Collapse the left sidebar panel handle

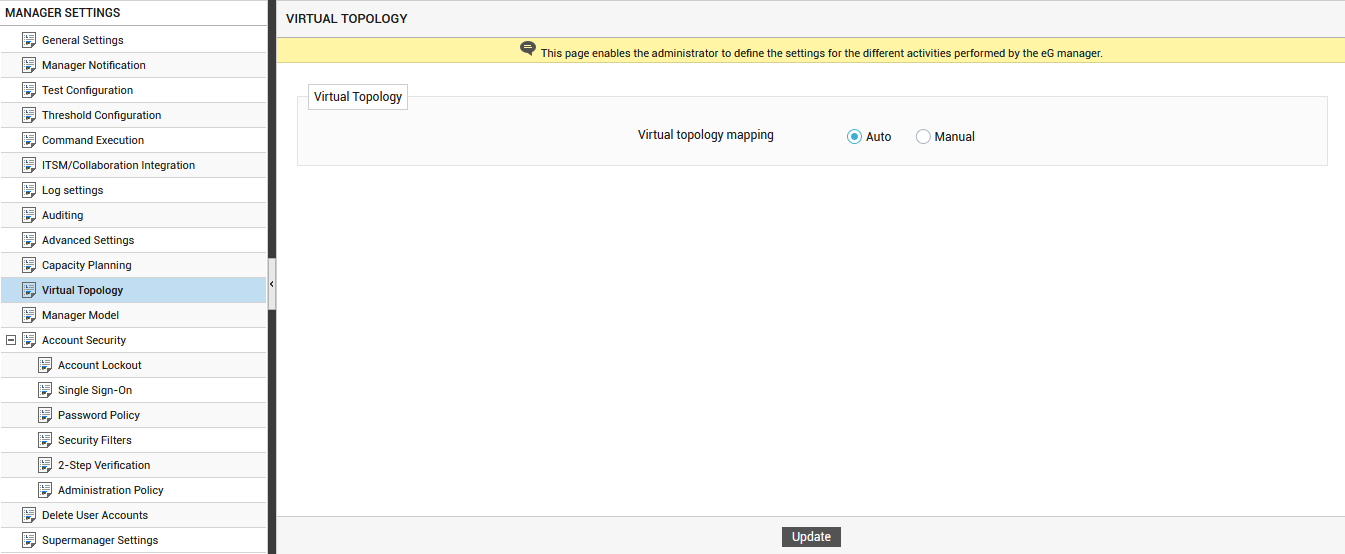pyautogui.click(x=272, y=285)
